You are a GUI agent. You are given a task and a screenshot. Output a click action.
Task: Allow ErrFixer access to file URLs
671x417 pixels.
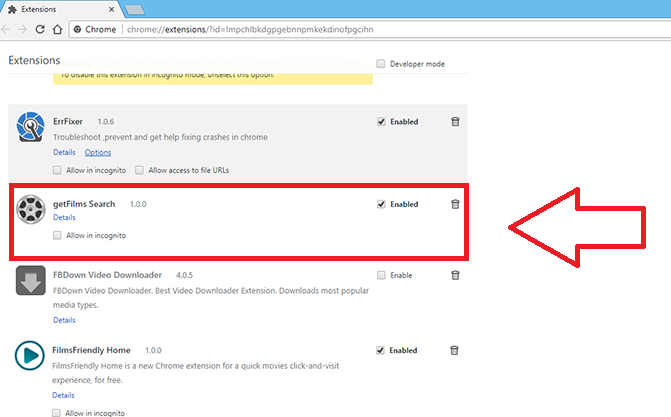click(x=139, y=170)
